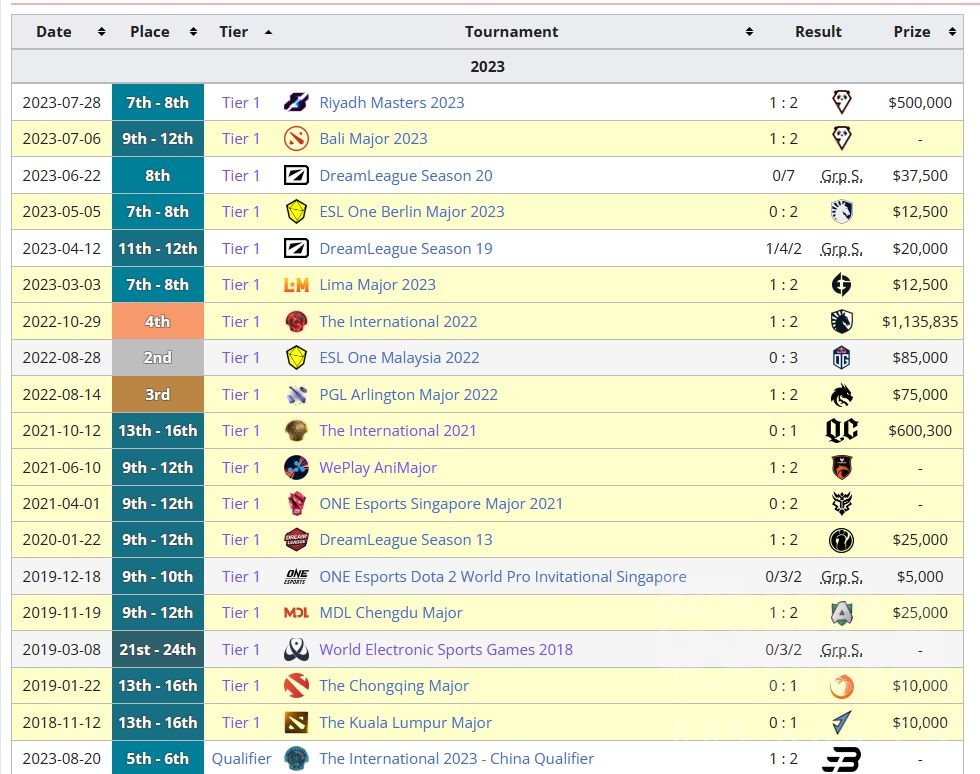The image size is (980, 774).
Task: Click the OG team logo in ESL One Malaysia row
Action: 841,358
